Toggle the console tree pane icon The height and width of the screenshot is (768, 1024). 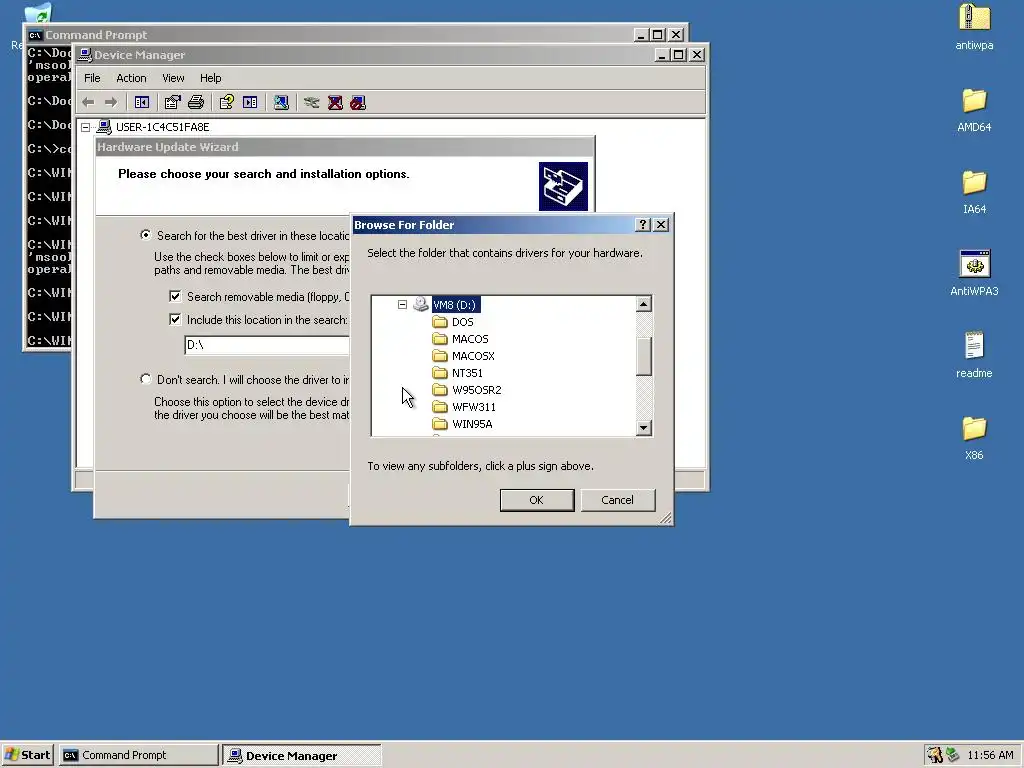pos(142,103)
